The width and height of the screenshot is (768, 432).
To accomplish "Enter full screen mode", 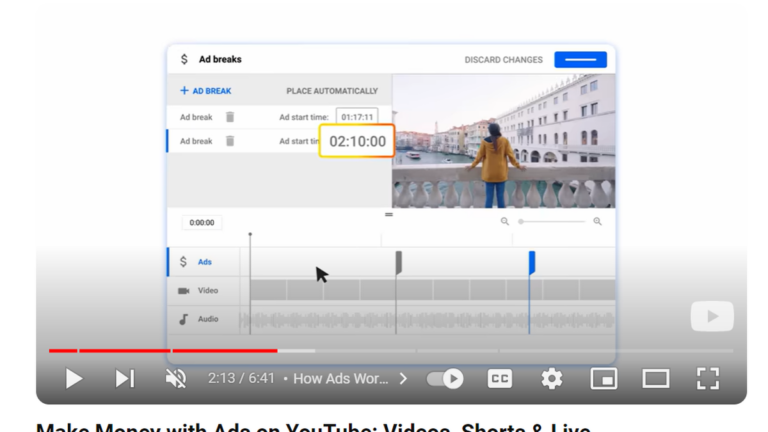I will click(x=708, y=378).
